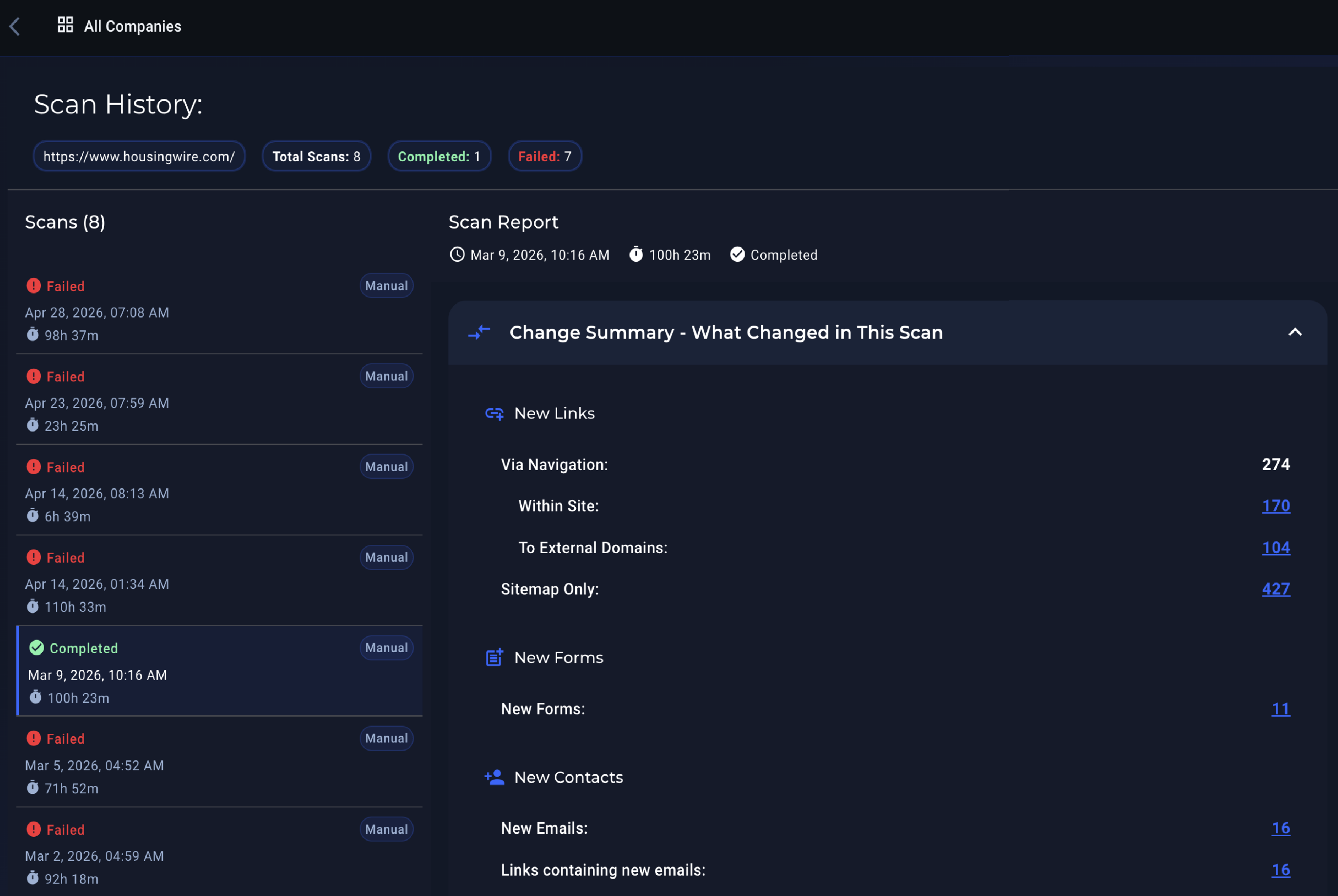Open the New Forms 11 link
Image resolution: width=1338 pixels, height=896 pixels.
click(x=1280, y=708)
